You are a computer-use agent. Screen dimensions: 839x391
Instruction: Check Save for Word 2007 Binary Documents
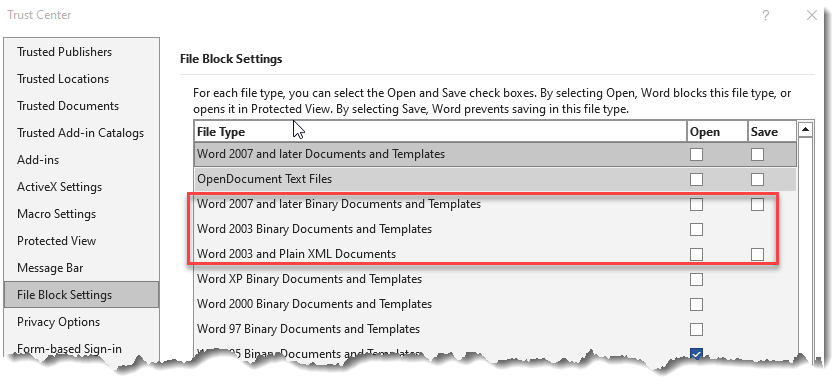point(757,204)
